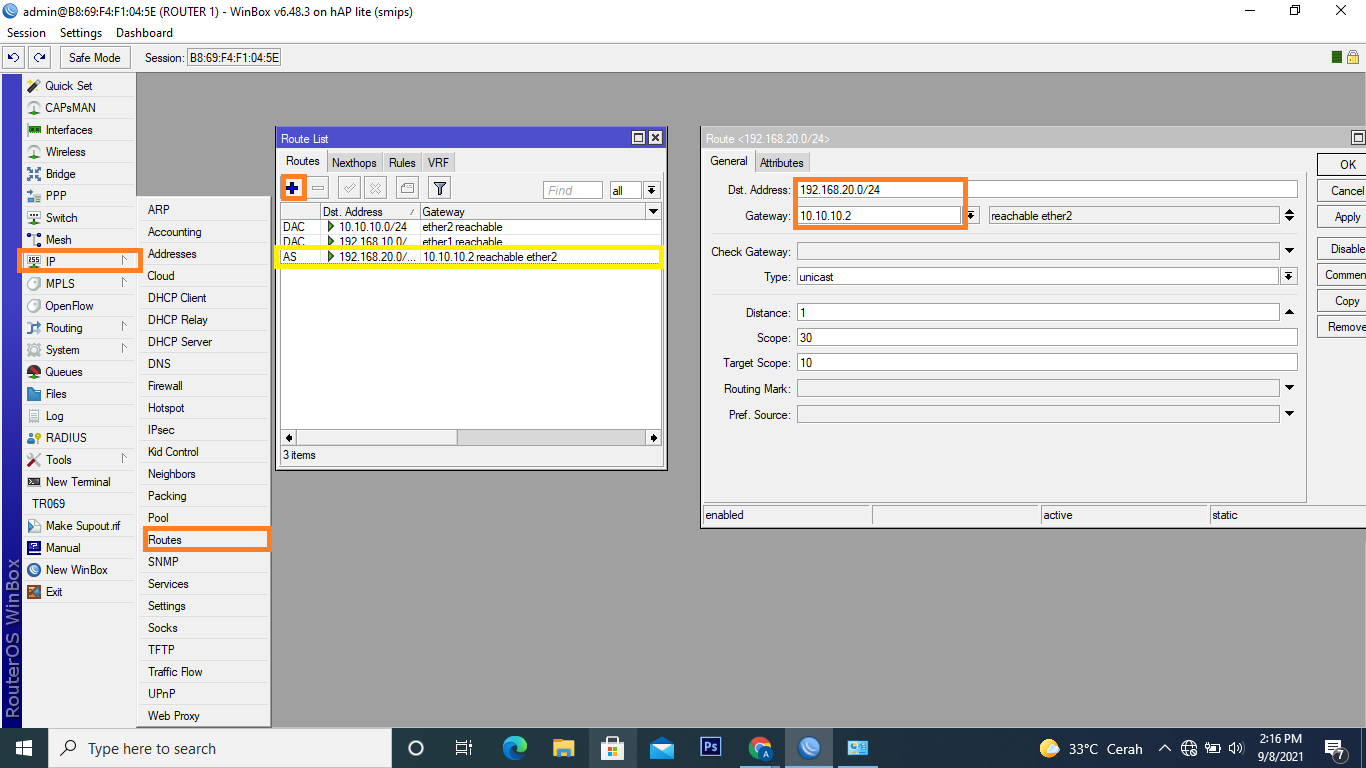Viewport: 1366px width, 768px height.
Task: Click the minus remove route icon
Action: [318, 187]
